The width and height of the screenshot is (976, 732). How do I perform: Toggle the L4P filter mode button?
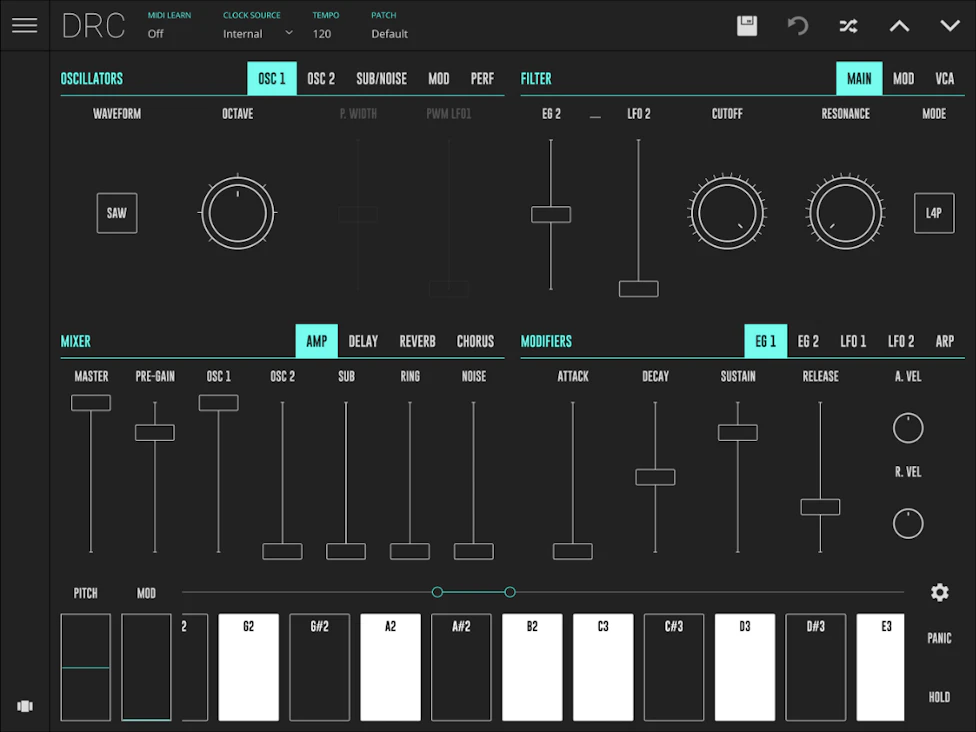(933, 213)
